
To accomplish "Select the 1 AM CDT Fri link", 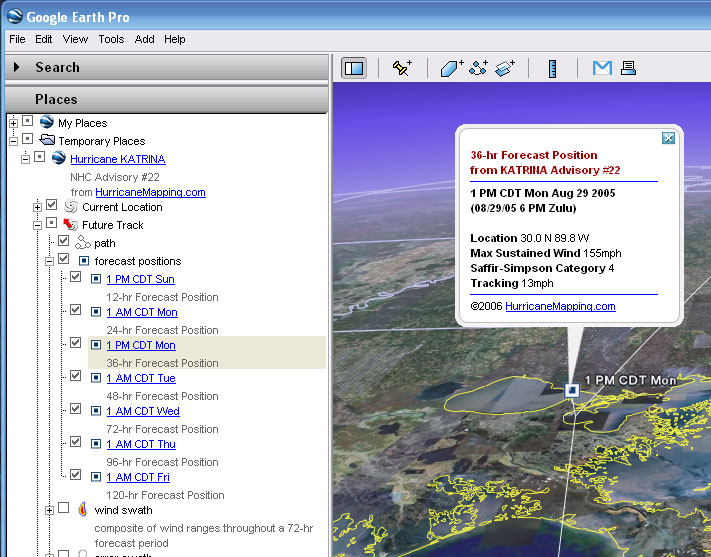I will point(138,477).
